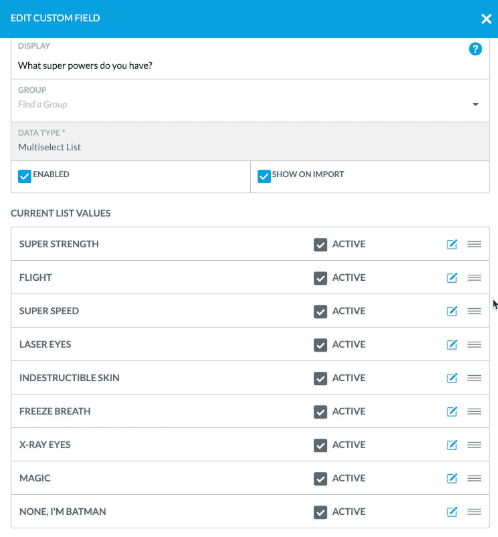Image resolution: width=498 pixels, height=537 pixels.
Task: Grab the reorder handle for Super Speed
Action: point(474,311)
